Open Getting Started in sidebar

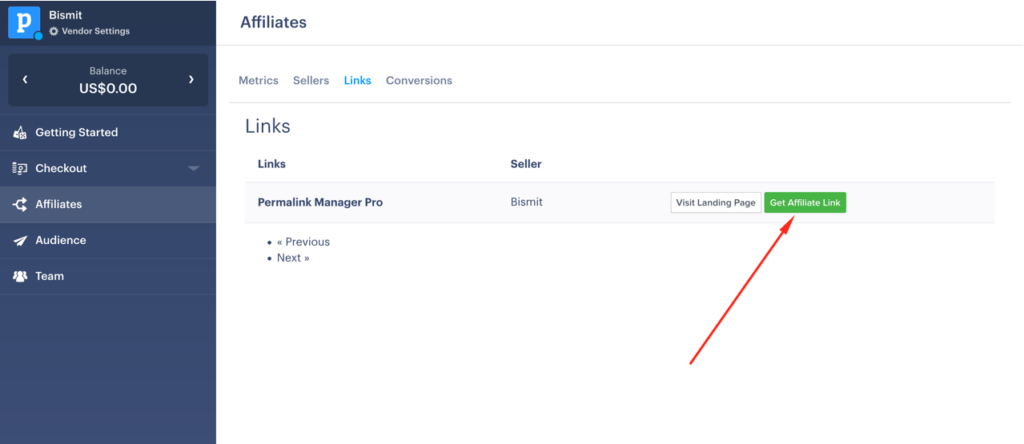pos(108,133)
